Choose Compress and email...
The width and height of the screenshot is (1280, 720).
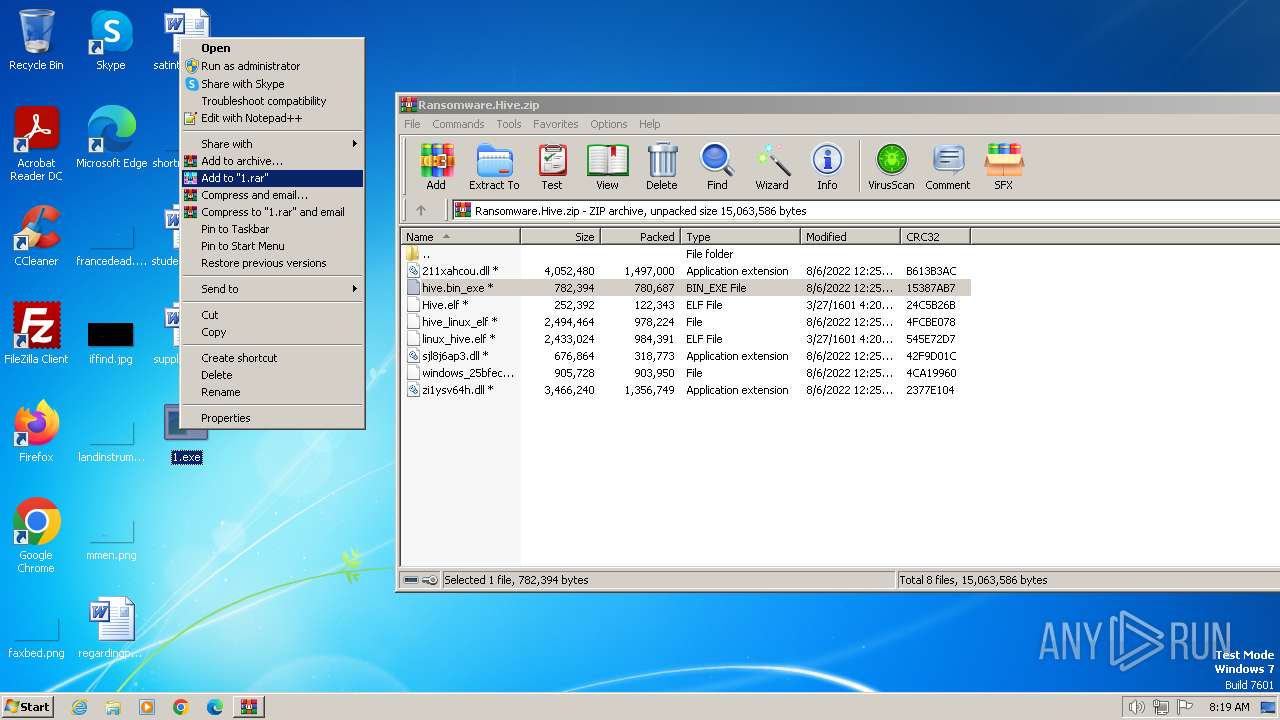272,195
